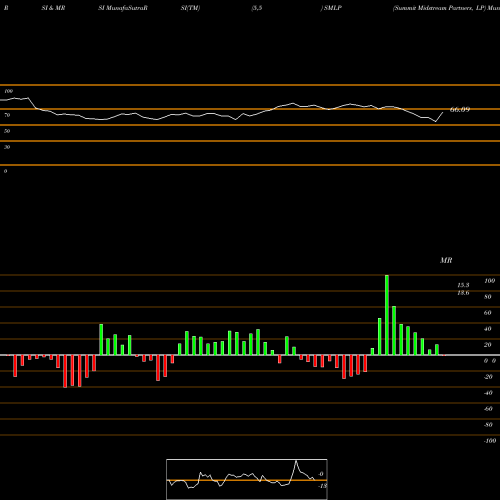Click the "SI(TM)" header label
The image size is (500, 500).
click(x=190, y=8)
